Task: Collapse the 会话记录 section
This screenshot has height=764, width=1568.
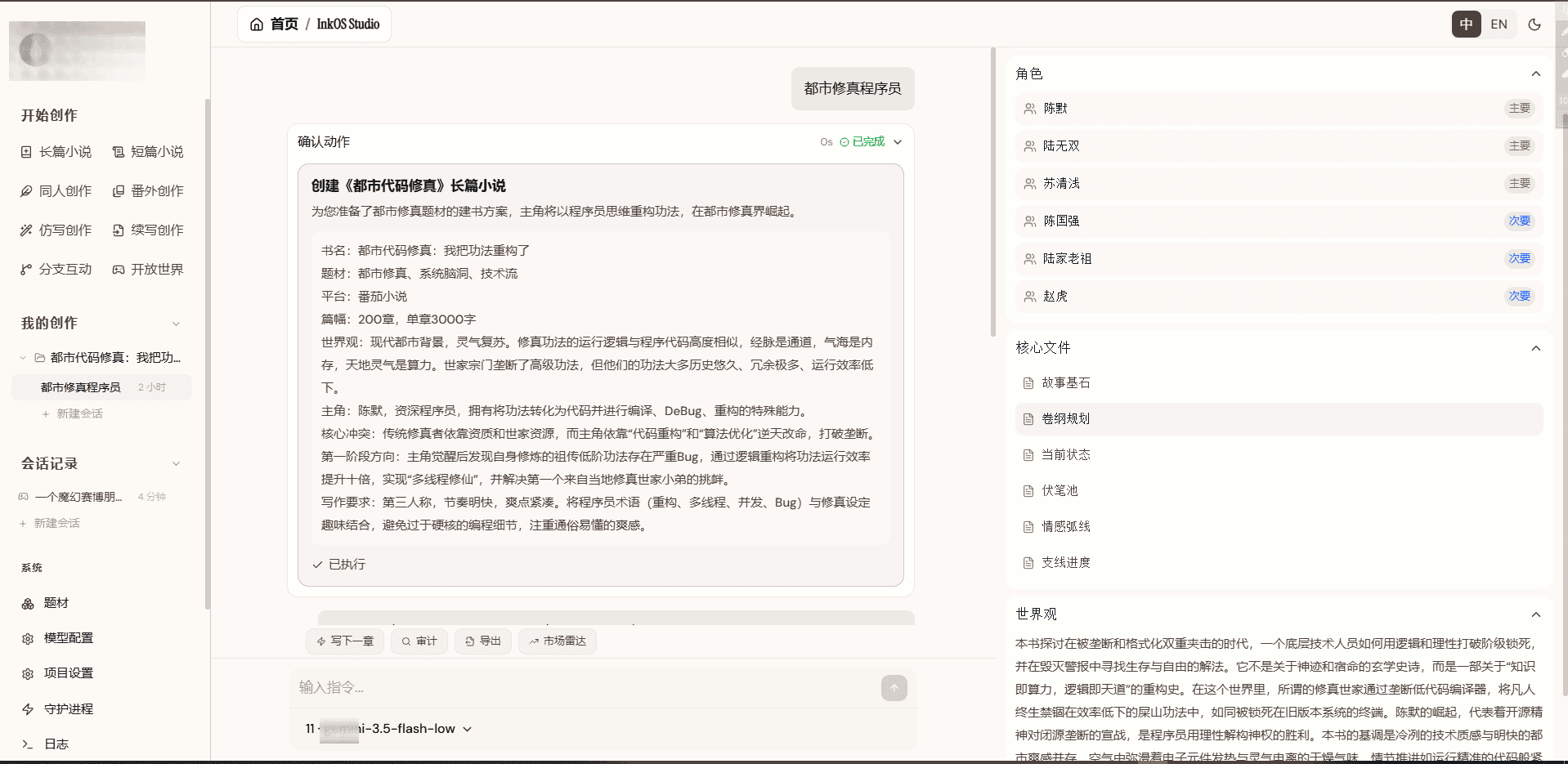Action: (x=176, y=464)
